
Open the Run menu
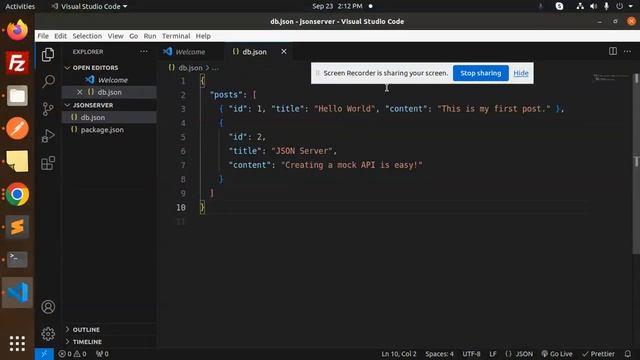[x=150, y=36]
